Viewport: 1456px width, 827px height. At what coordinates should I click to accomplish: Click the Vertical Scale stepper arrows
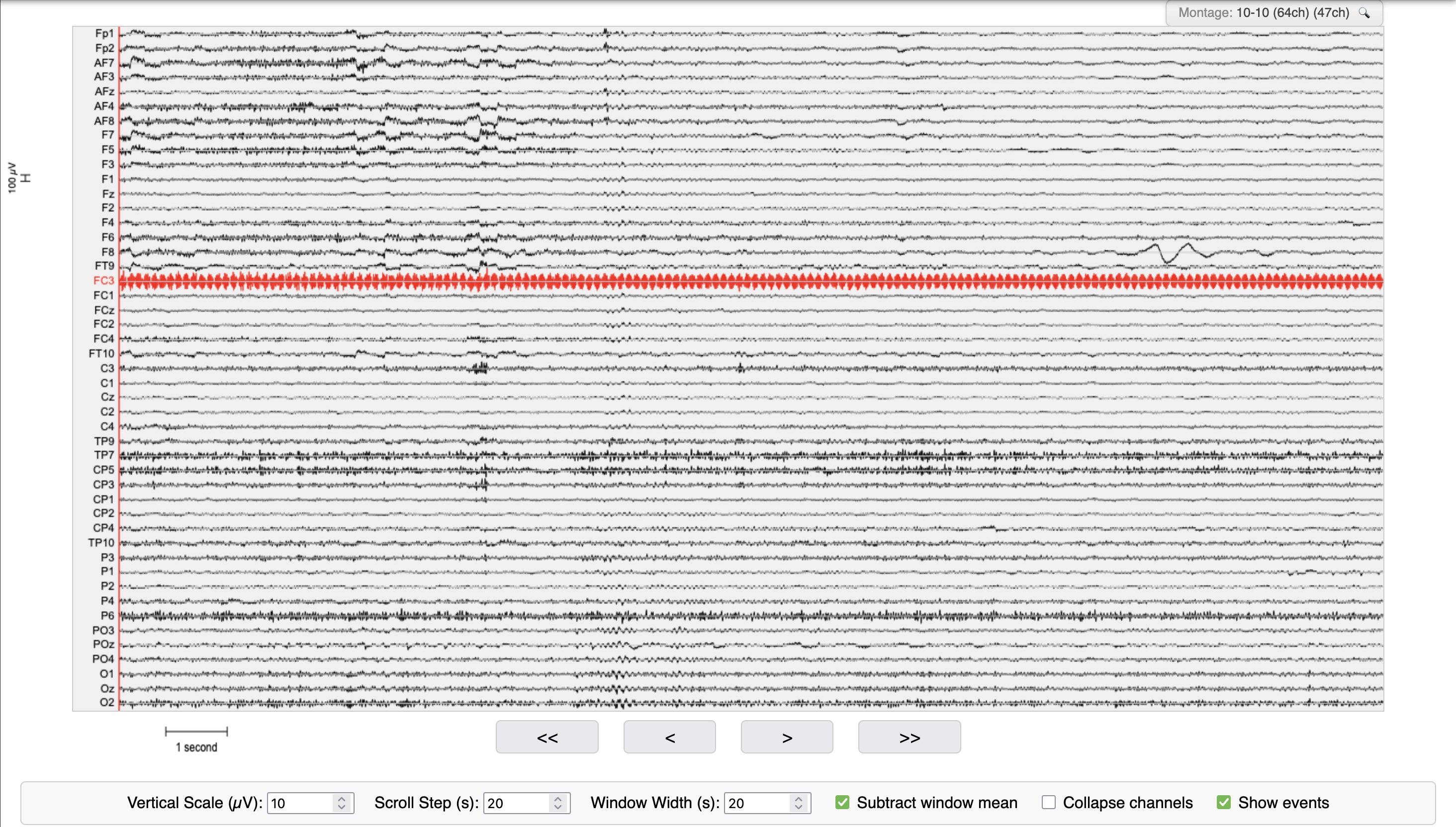pos(342,803)
